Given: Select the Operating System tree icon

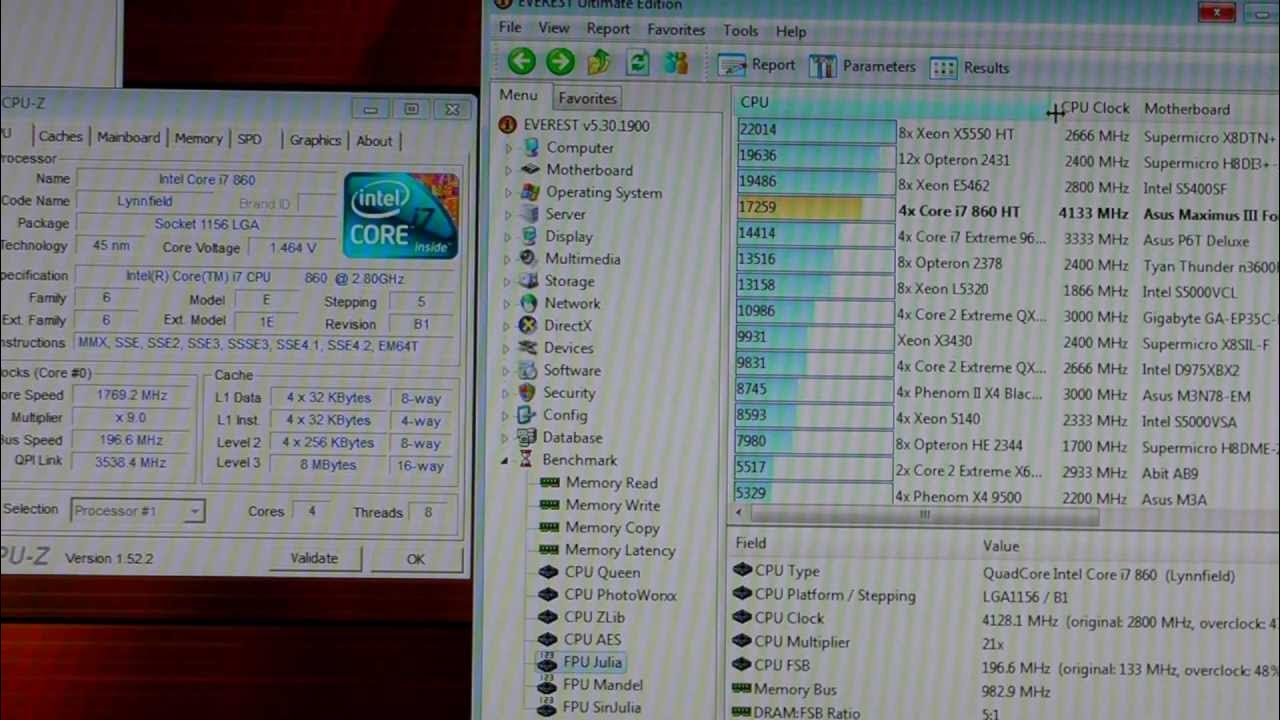Looking at the screenshot, I should (x=530, y=192).
